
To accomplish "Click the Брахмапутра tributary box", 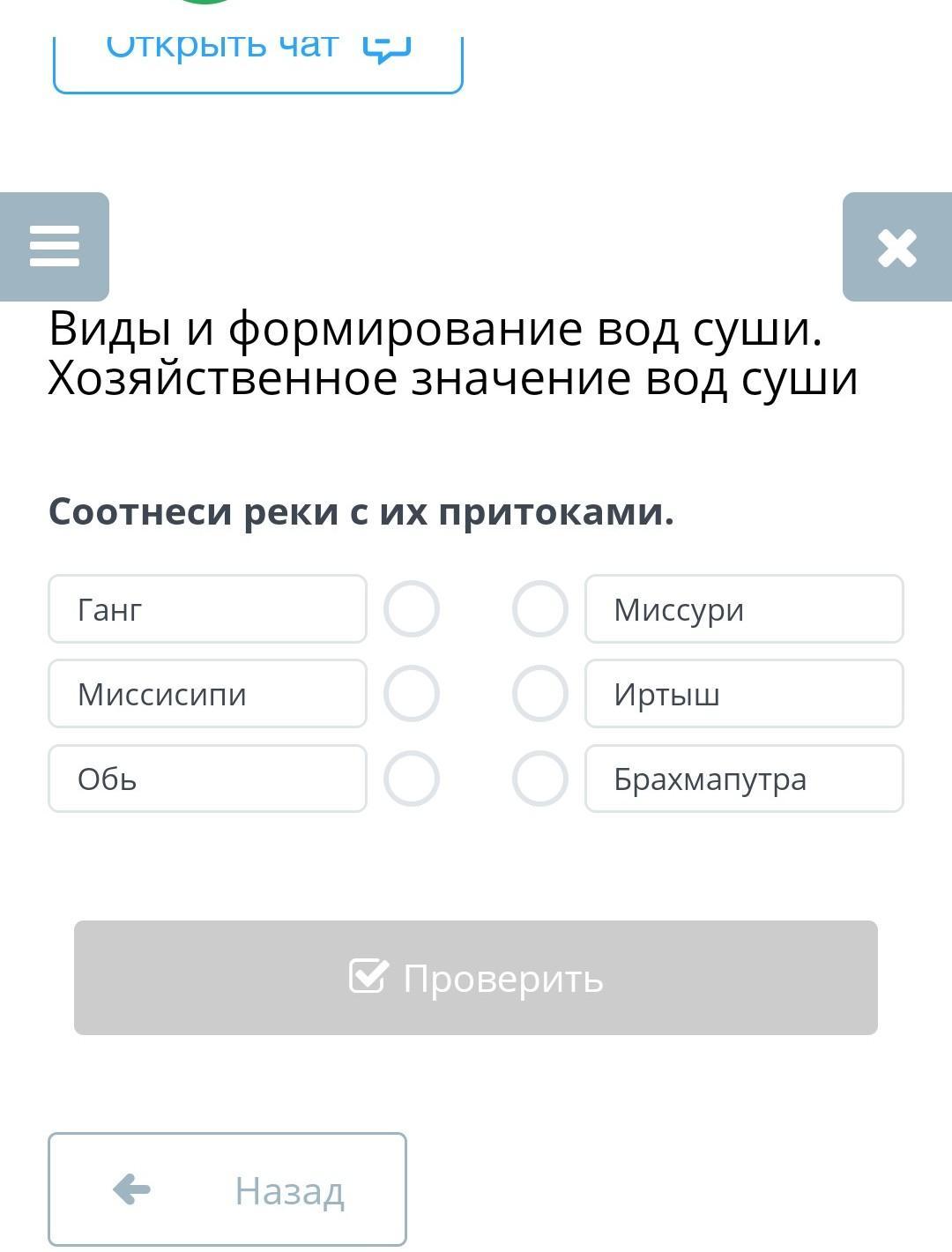I will pyautogui.click(x=744, y=779).
